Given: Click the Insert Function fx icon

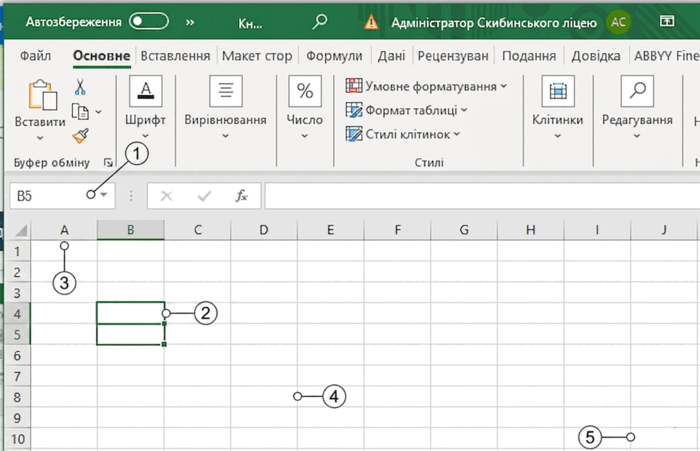Looking at the screenshot, I should pyautogui.click(x=242, y=196).
